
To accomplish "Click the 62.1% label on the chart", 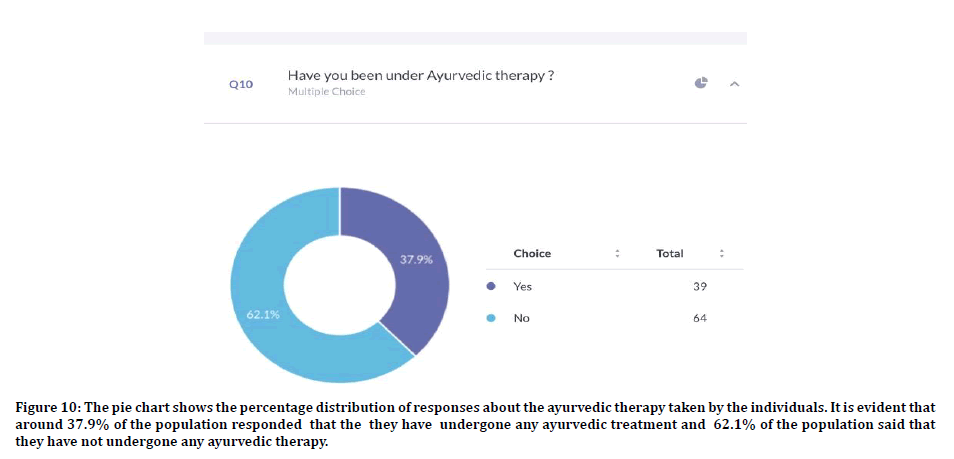I will 263,315.
